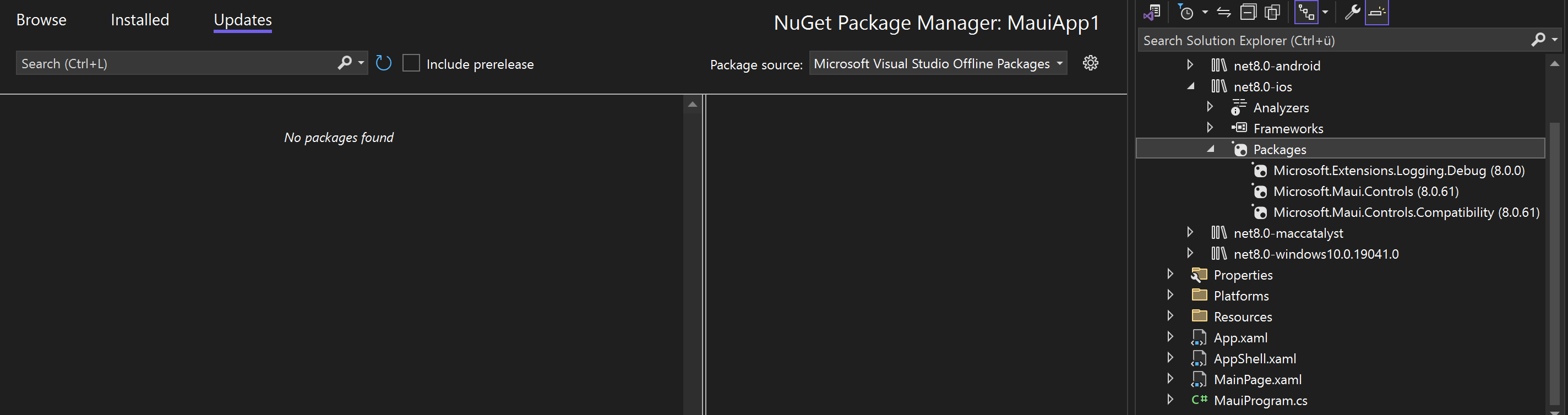Viewport: 1568px width, 415px height.
Task: Click icon beside Microsoft.Maui.Controls (8.0.61)
Action: coord(1259,192)
